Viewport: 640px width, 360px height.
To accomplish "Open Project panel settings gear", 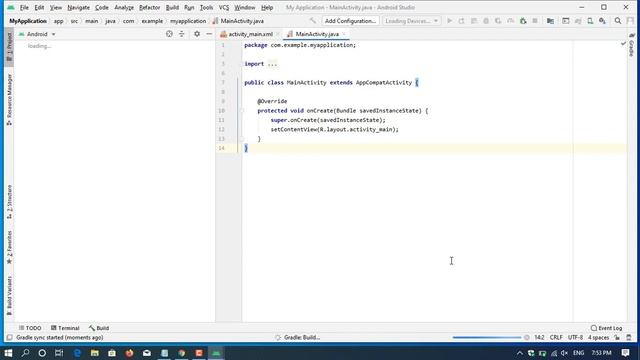I will (x=197, y=34).
